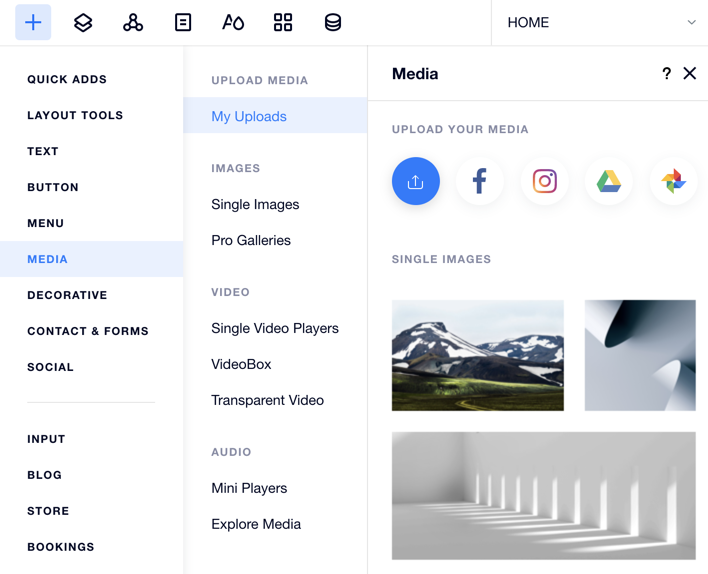Open VideoBox subcategory

coord(241,364)
